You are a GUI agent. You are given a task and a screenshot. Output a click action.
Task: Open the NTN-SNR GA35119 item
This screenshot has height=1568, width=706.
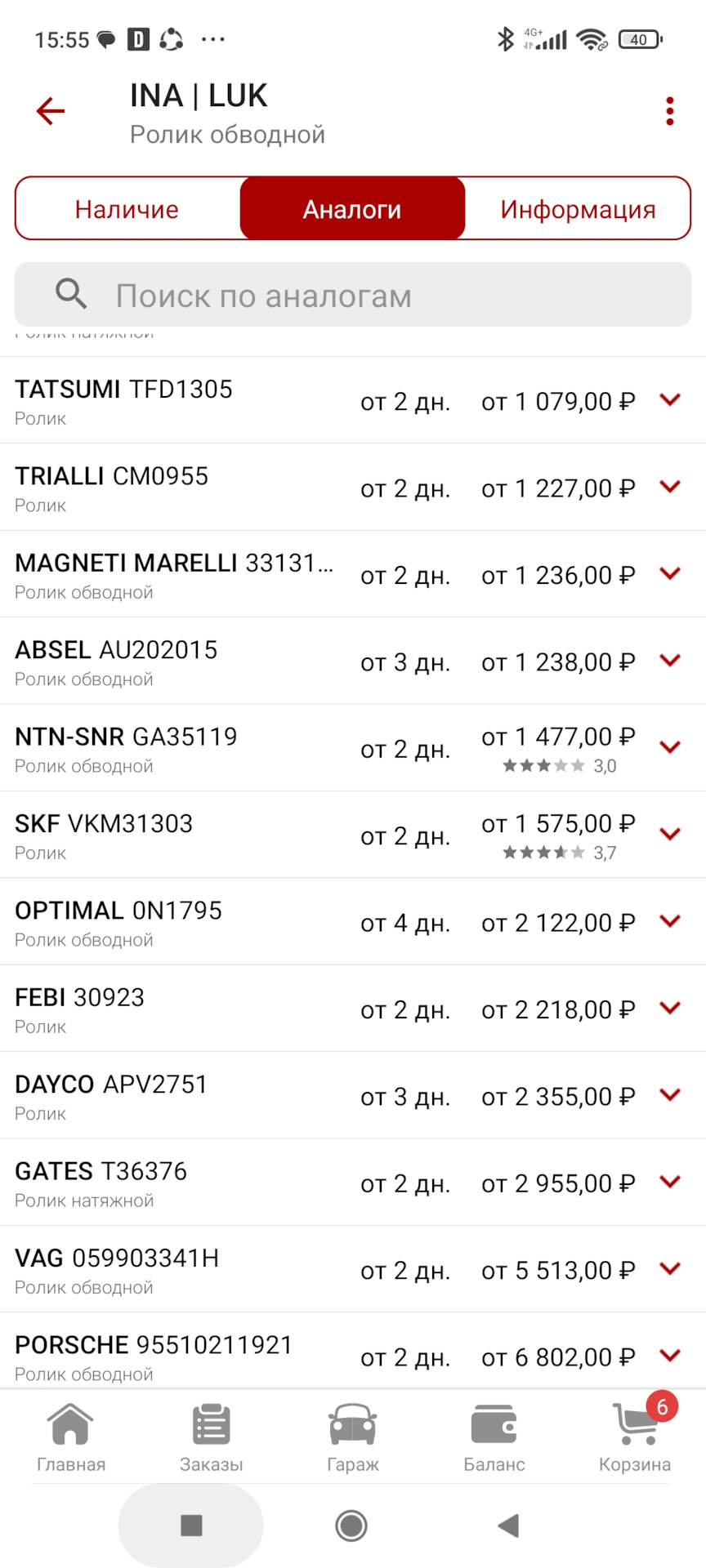pos(163,748)
